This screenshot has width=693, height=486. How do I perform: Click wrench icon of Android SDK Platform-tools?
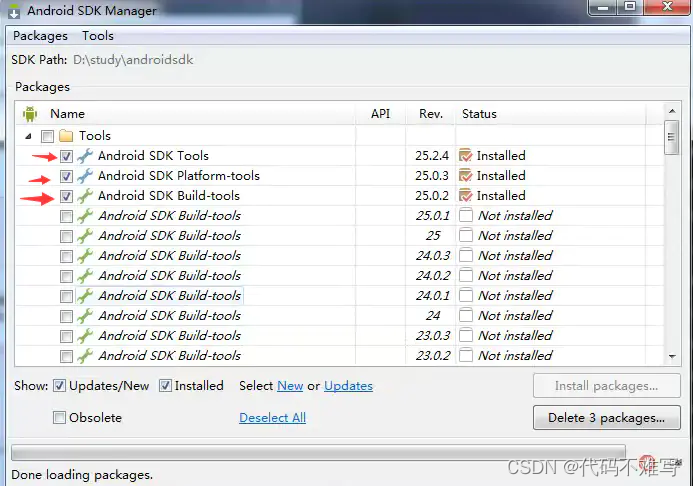(85, 176)
